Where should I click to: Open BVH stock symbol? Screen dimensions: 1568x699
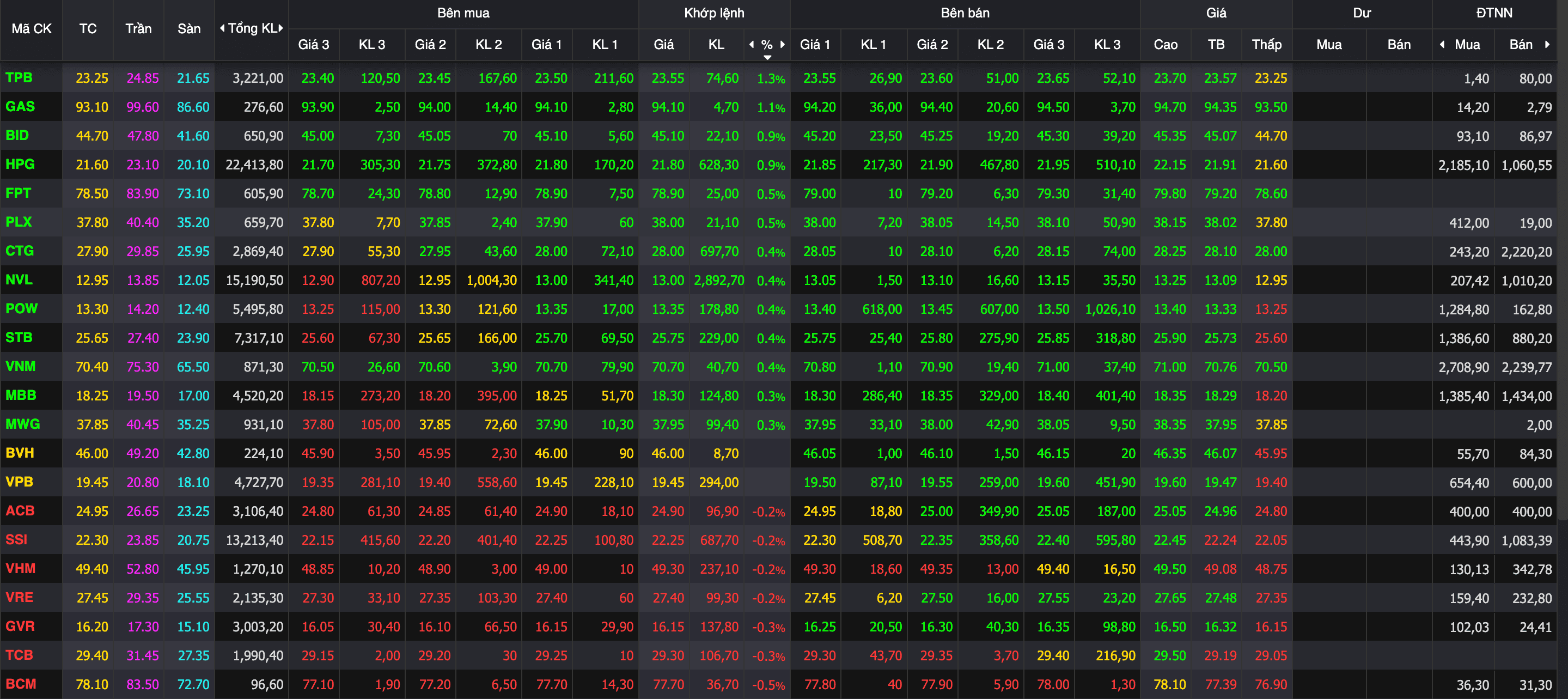(20, 453)
